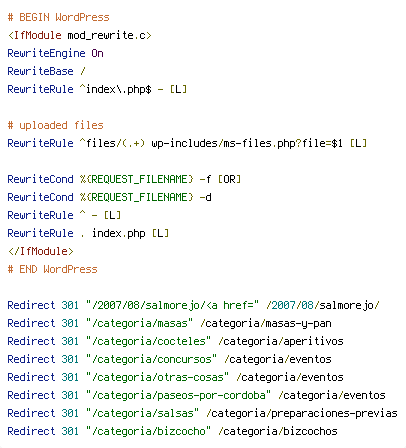Click '/categoria/cocteles' in the redirect source
The width and height of the screenshot is (406, 448).
point(149,341)
